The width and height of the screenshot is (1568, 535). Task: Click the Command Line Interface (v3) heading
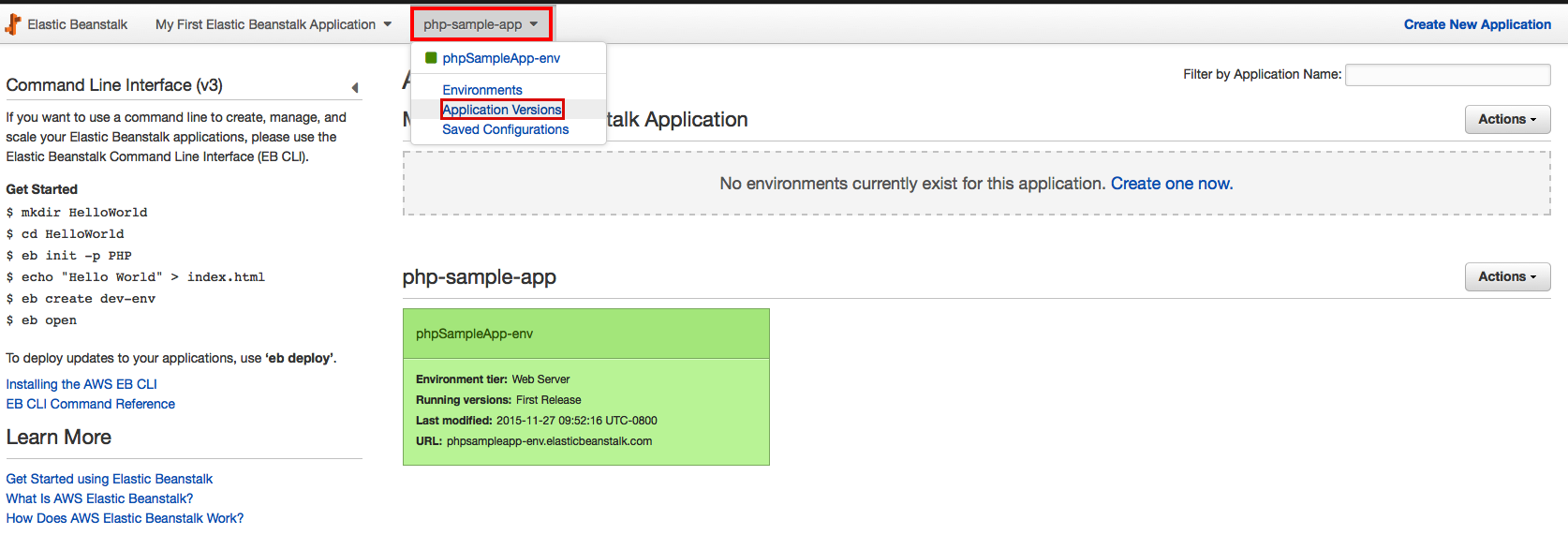tap(114, 85)
